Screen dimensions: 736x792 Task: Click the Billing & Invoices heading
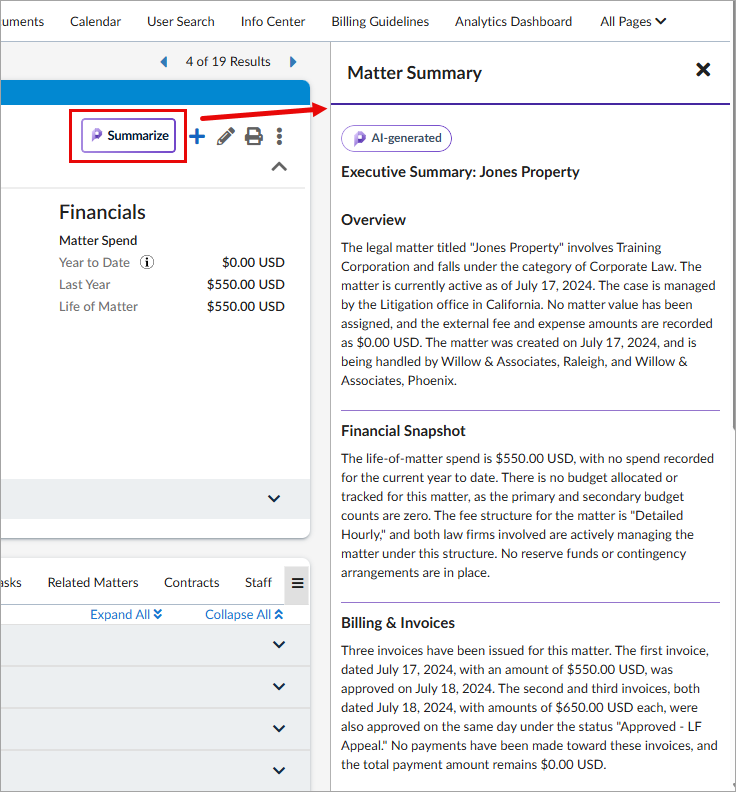[x=398, y=623]
